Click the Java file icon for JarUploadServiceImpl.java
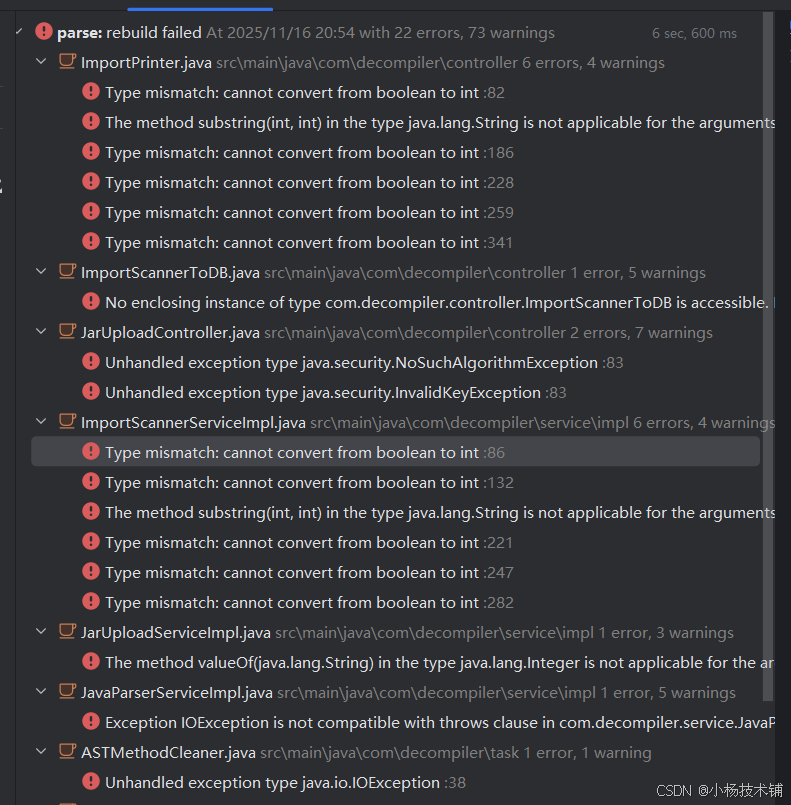Image resolution: width=791 pixels, height=805 pixels. coord(67,631)
